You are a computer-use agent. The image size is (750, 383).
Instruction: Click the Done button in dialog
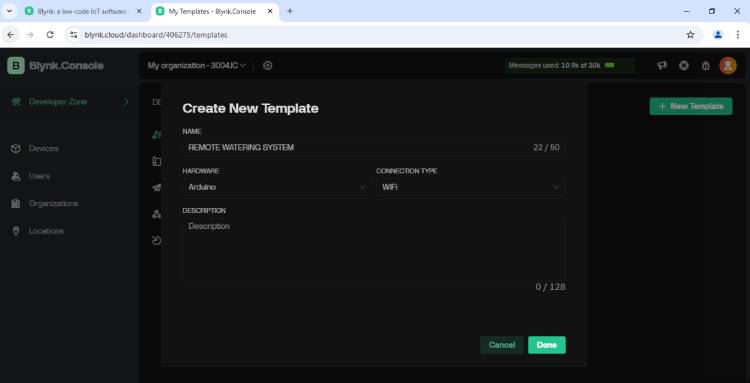(547, 345)
